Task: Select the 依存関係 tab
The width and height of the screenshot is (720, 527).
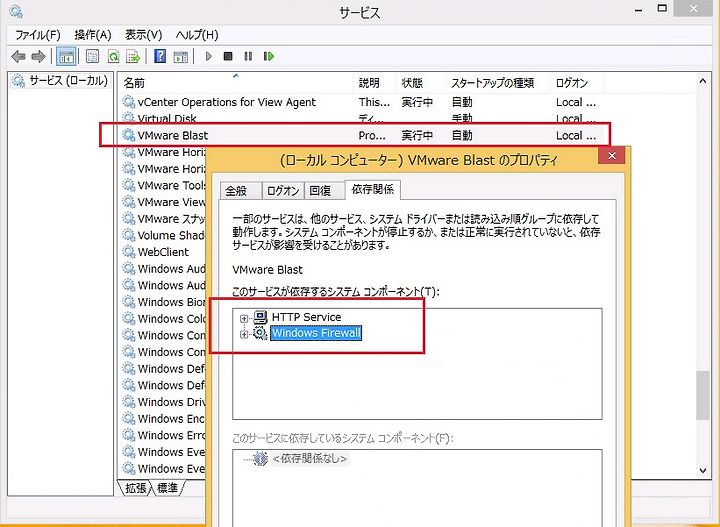Action: [x=372, y=189]
